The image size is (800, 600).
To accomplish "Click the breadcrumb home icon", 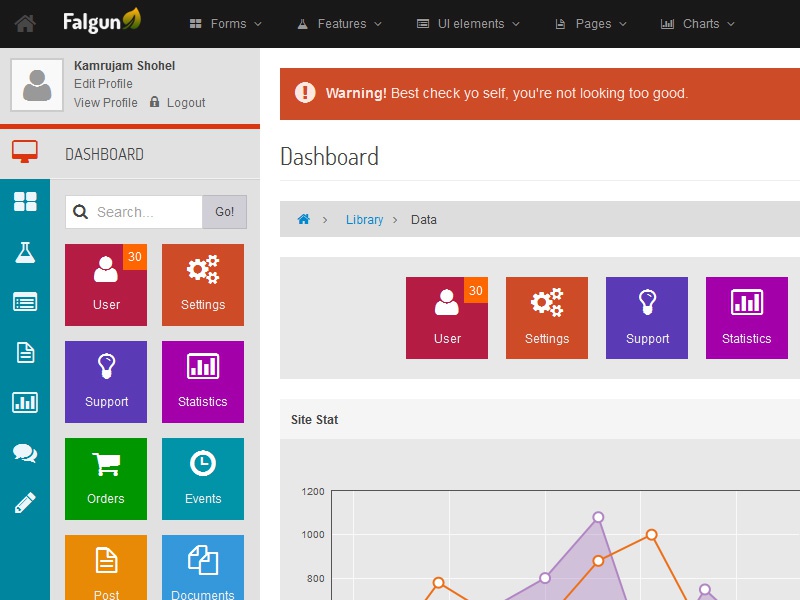I will [x=304, y=220].
